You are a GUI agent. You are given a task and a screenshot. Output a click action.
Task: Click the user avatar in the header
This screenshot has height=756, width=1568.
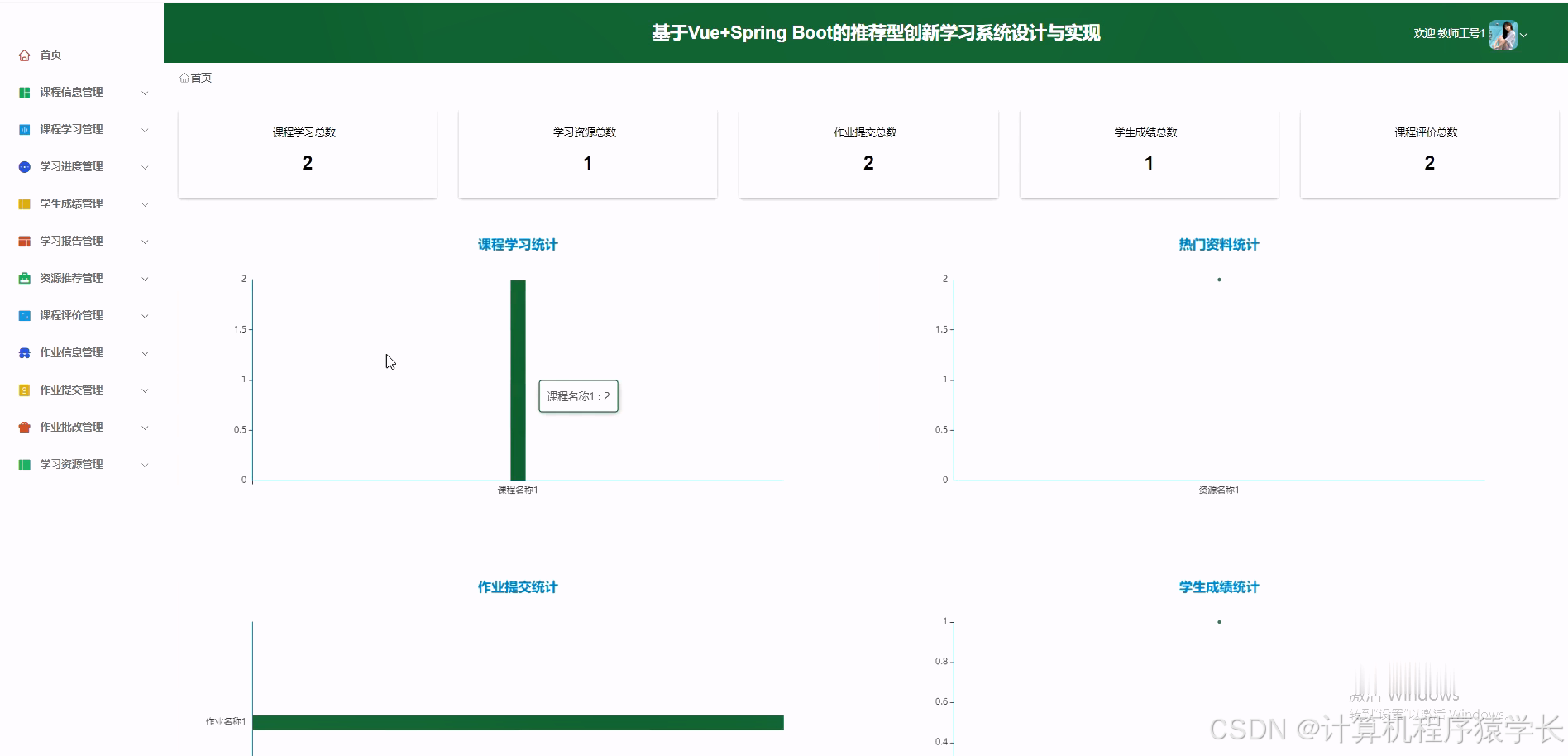pyautogui.click(x=1503, y=34)
